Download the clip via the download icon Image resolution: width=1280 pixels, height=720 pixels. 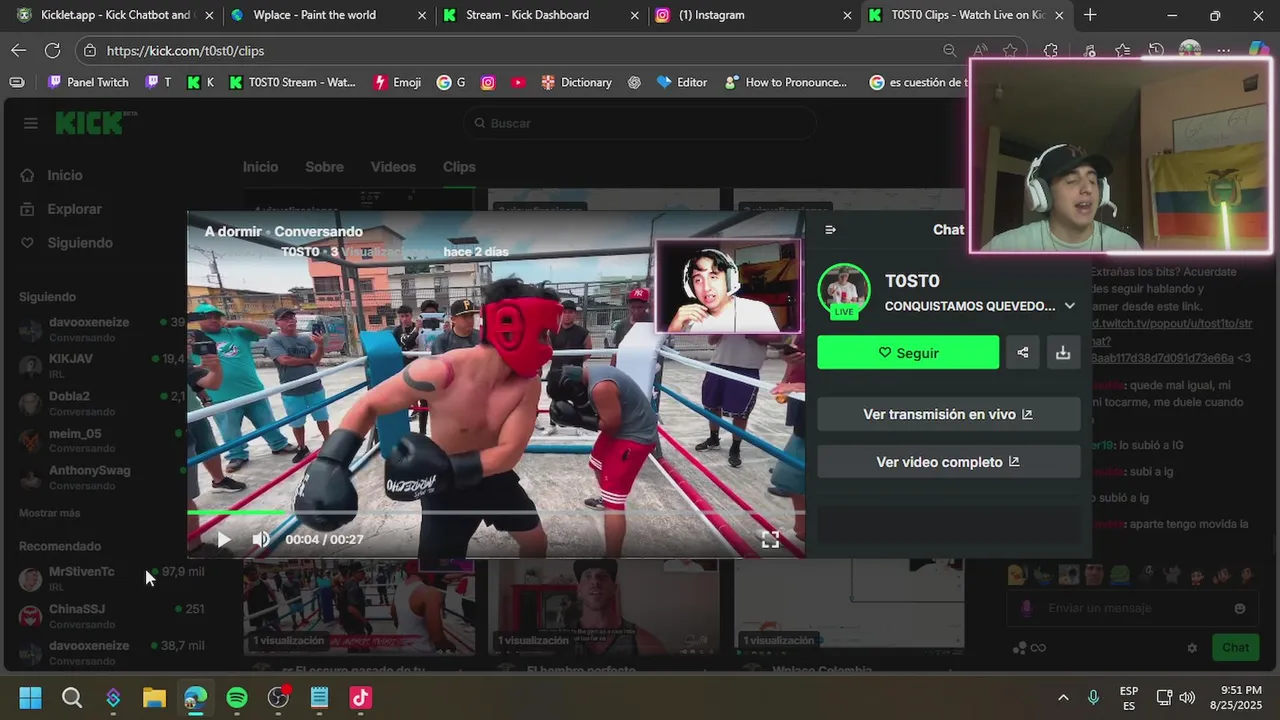[1063, 352]
